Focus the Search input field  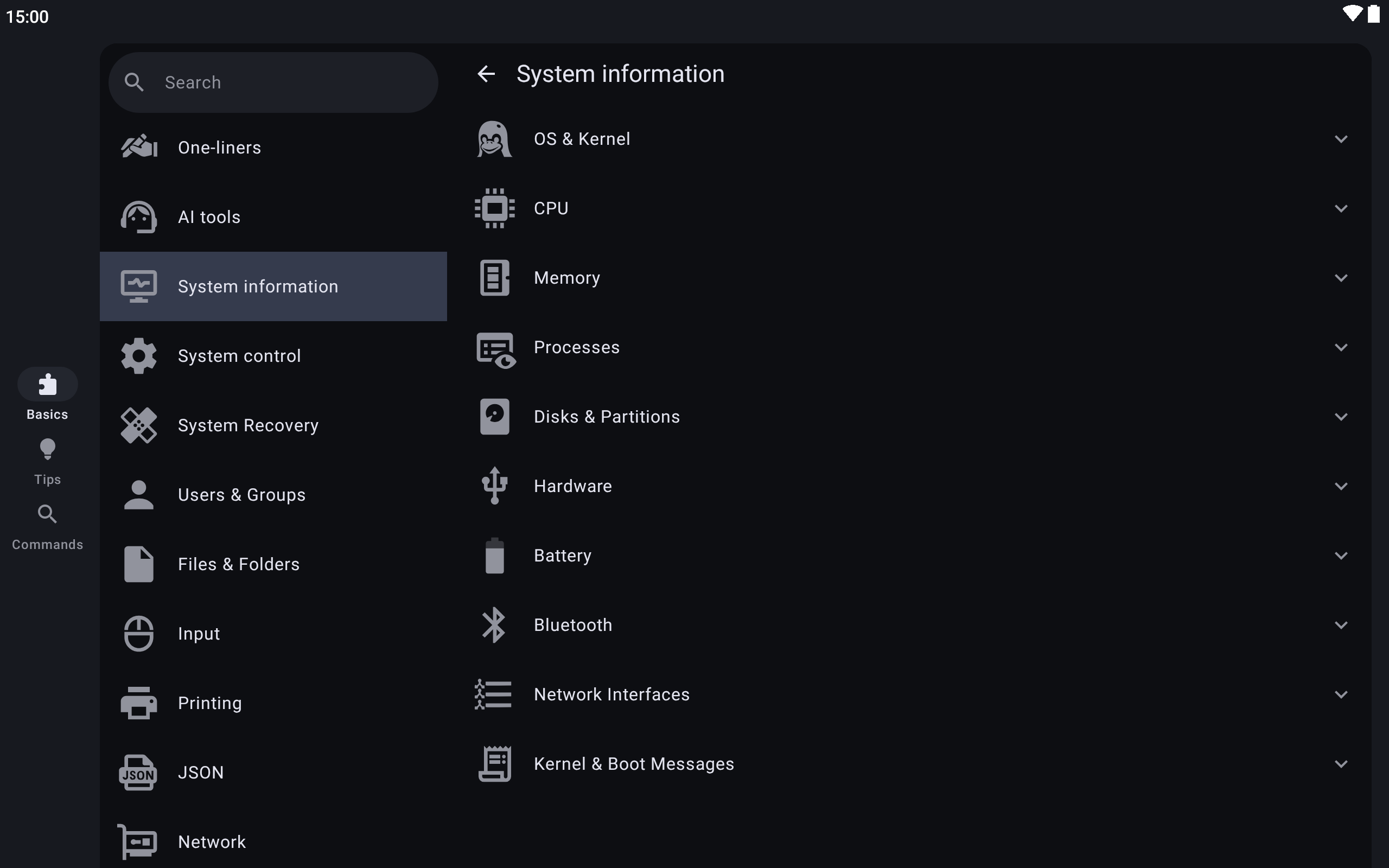[273, 82]
